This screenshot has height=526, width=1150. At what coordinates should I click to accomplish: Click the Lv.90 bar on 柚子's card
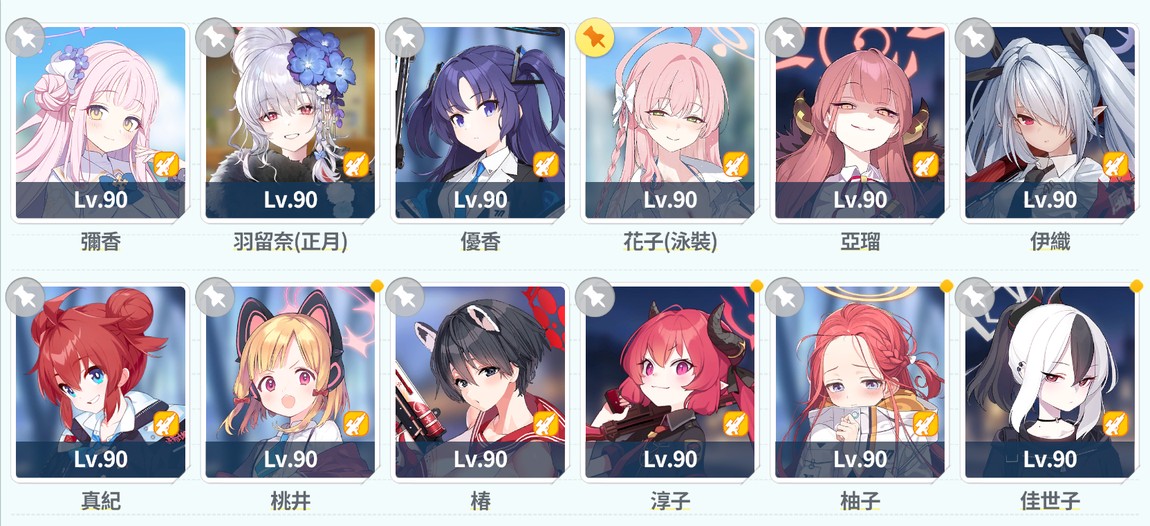pyautogui.click(x=860, y=460)
